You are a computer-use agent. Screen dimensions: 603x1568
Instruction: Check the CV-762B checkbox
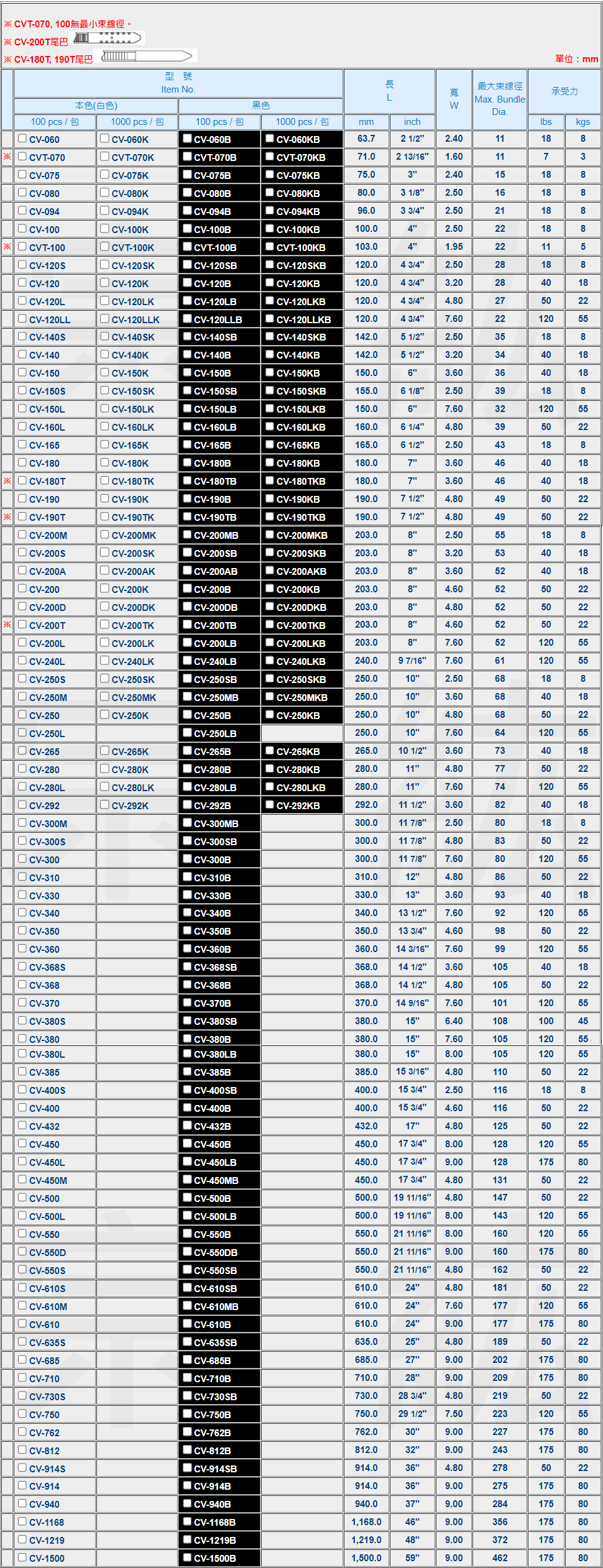tap(187, 1432)
